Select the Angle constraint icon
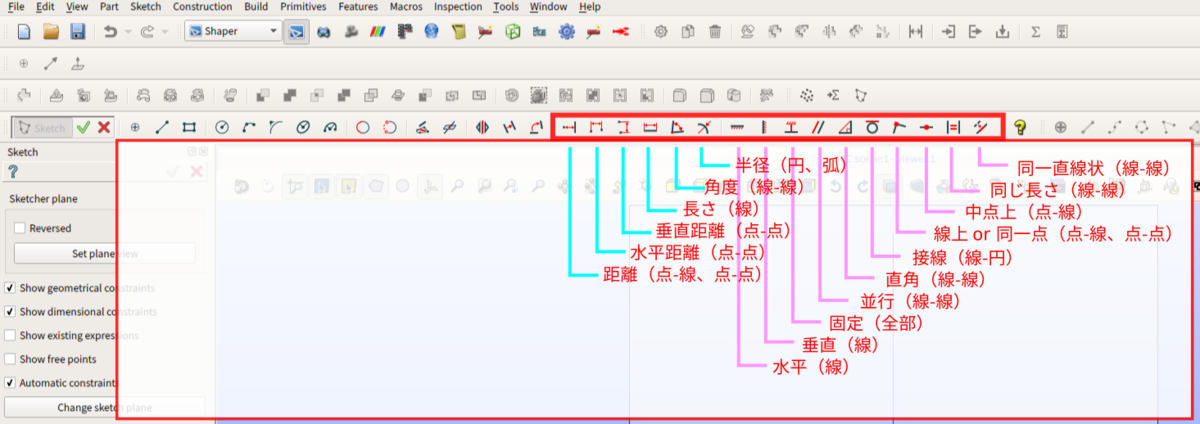This screenshot has height=424, width=1200. point(677,127)
